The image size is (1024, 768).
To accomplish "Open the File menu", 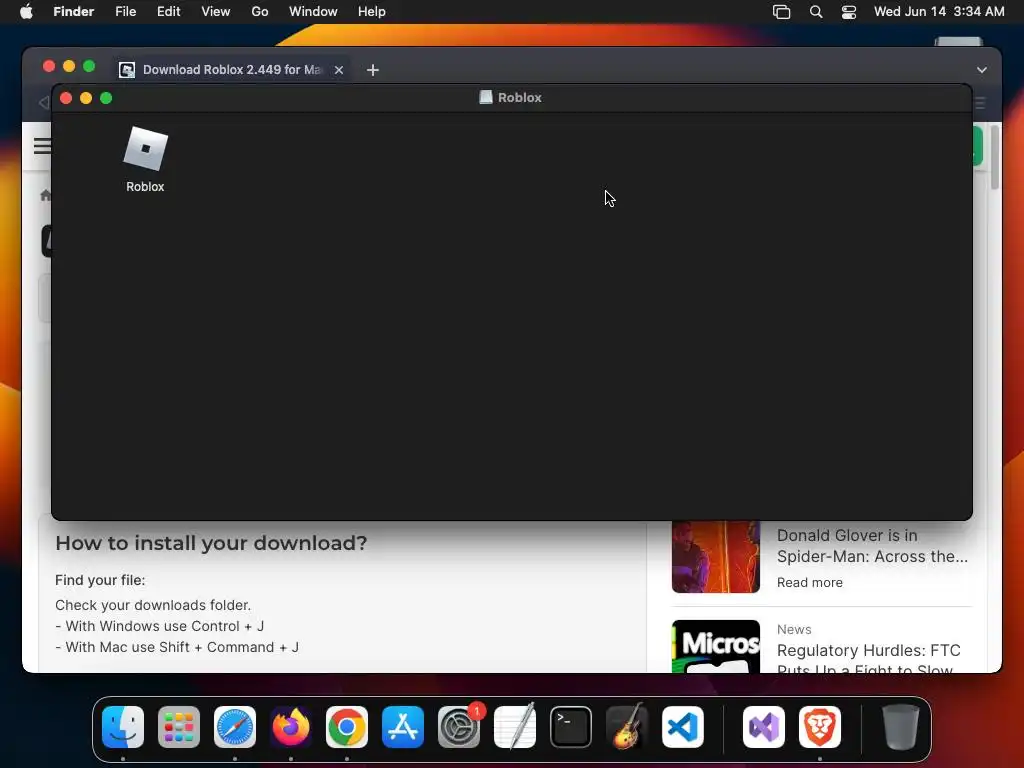I will tap(125, 12).
